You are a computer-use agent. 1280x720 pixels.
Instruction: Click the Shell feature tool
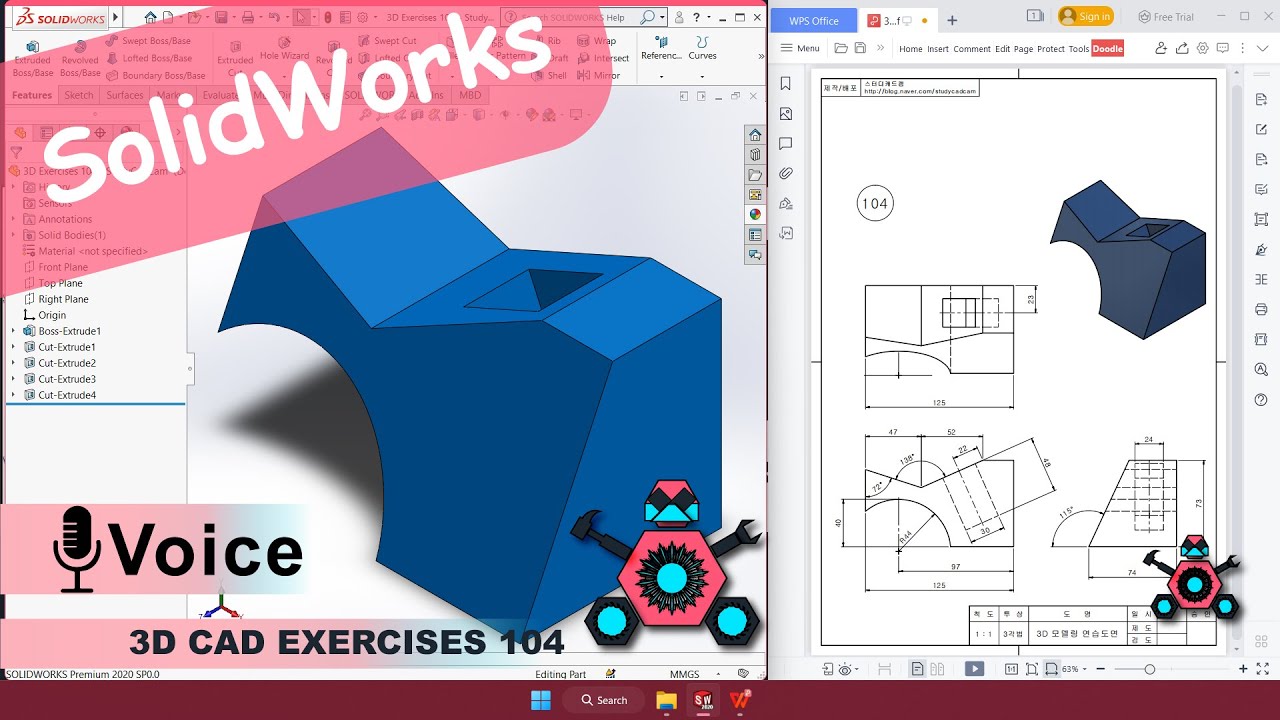pyautogui.click(x=549, y=75)
